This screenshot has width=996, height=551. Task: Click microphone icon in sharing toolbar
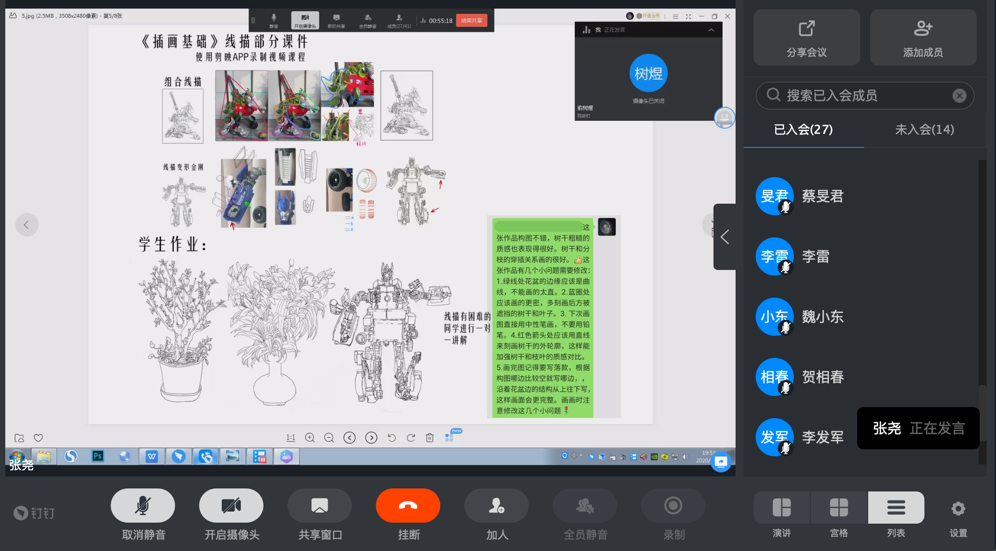[273, 20]
